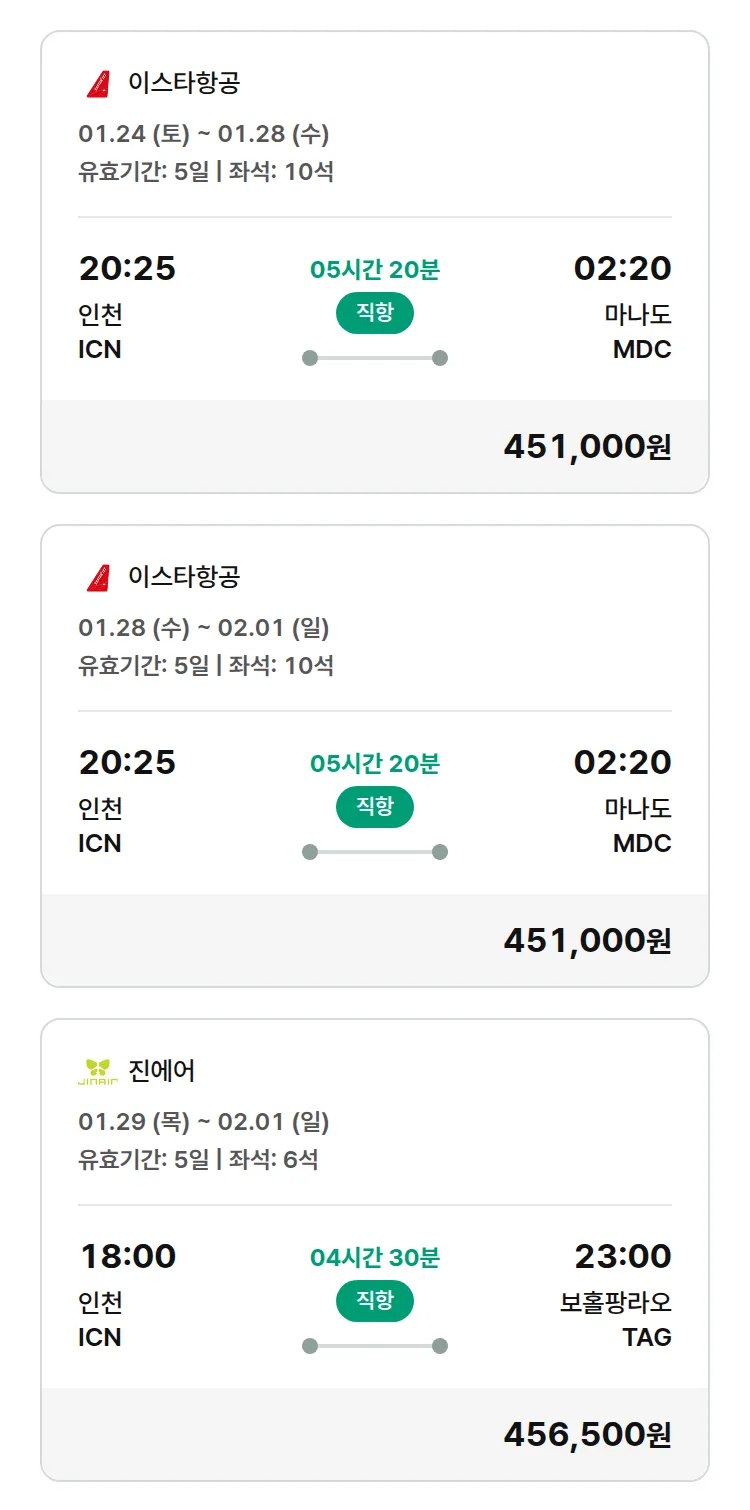750x1510 pixels.
Task: Click the 직항 badge on the 01.24 Eastar card
Action: [x=374, y=313]
